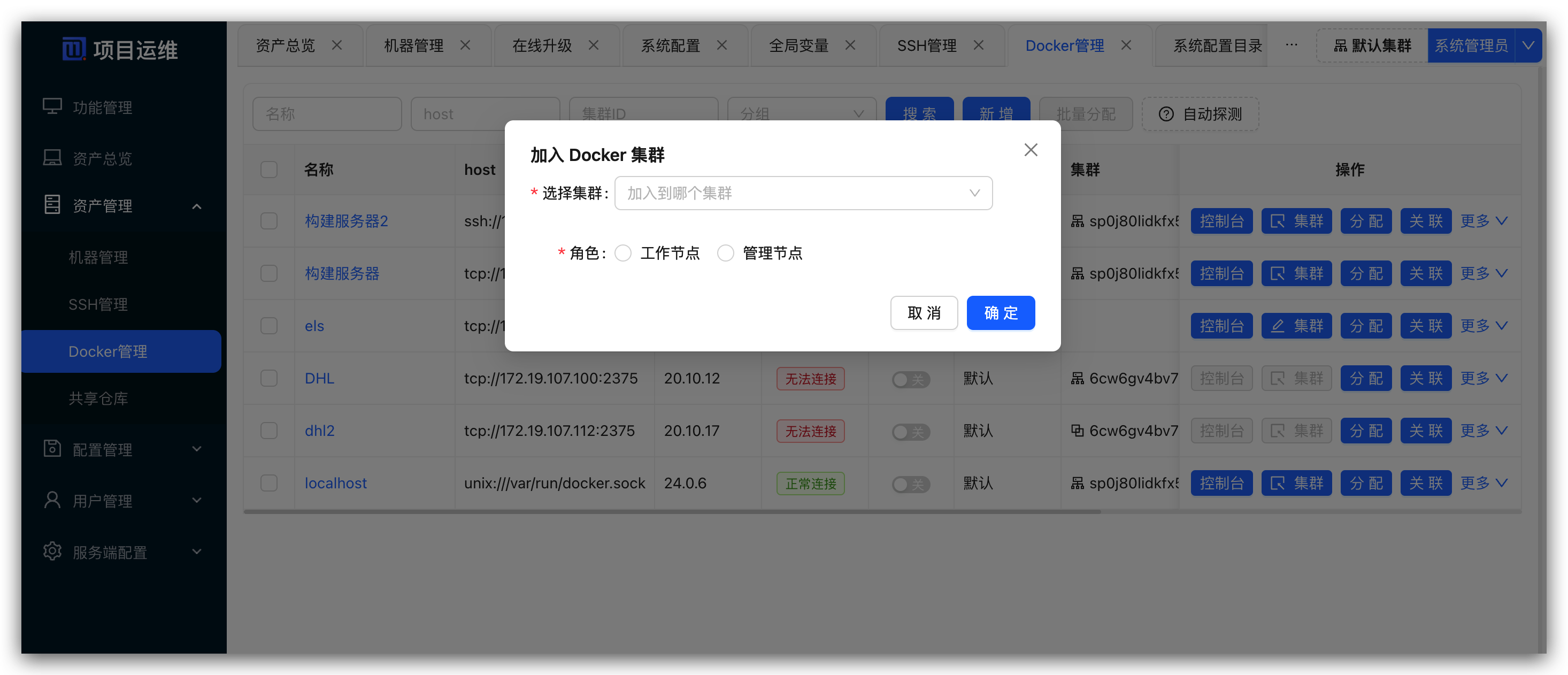
Task: Close the join Docker cluster dialog
Action: pyautogui.click(x=1030, y=150)
